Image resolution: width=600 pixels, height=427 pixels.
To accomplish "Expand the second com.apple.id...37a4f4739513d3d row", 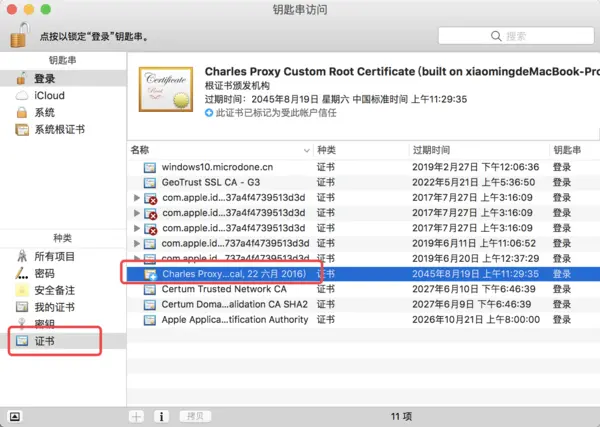I will [137, 213].
